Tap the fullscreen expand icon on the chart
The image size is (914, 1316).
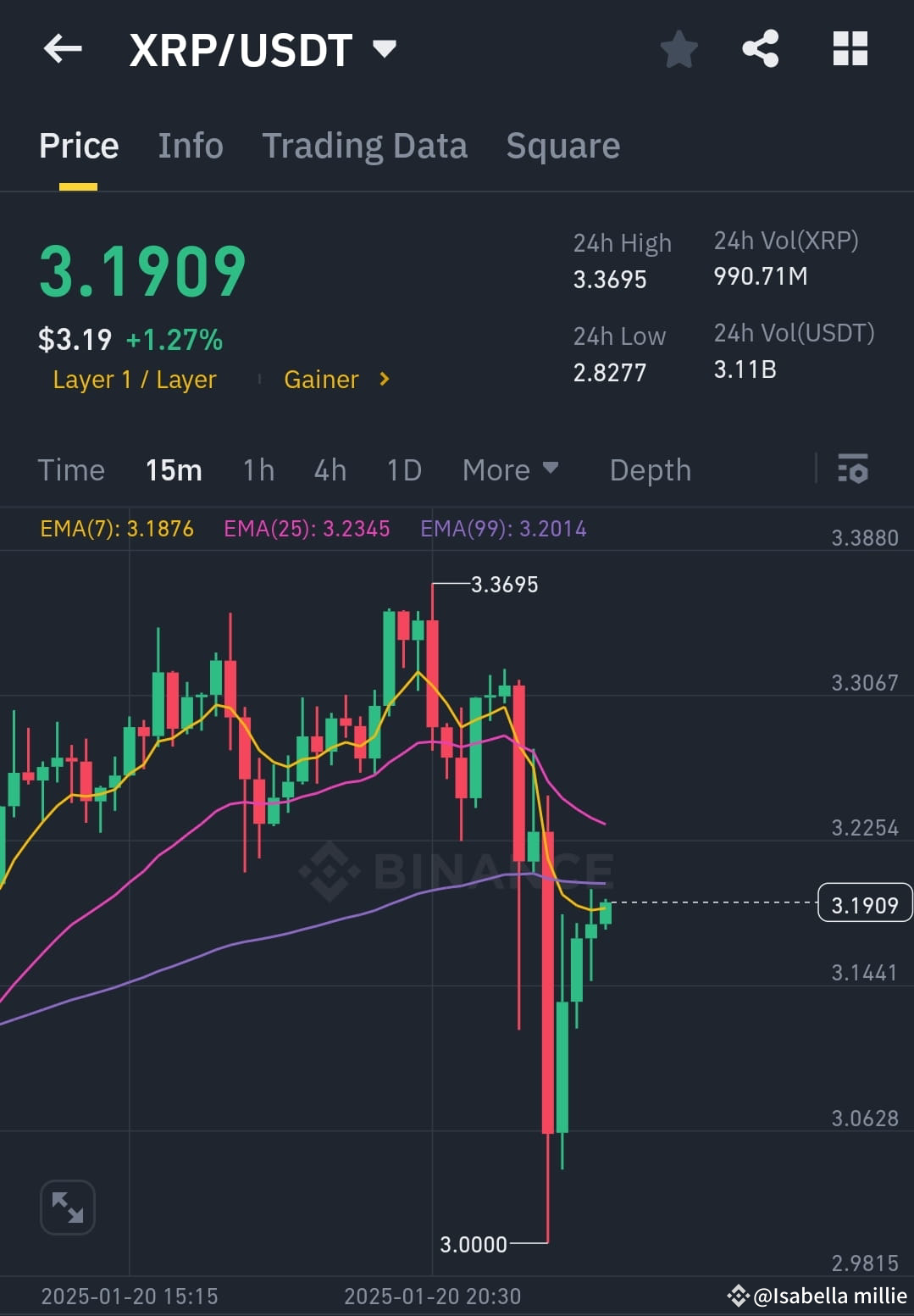click(x=67, y=1208)
